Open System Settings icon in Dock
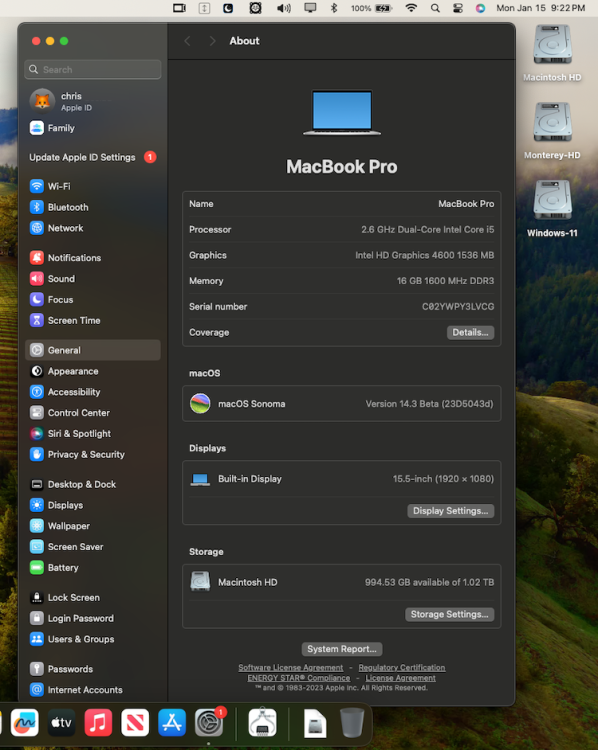Image resolution: width=598 pixels, height=750 pixels. [209, 722]
